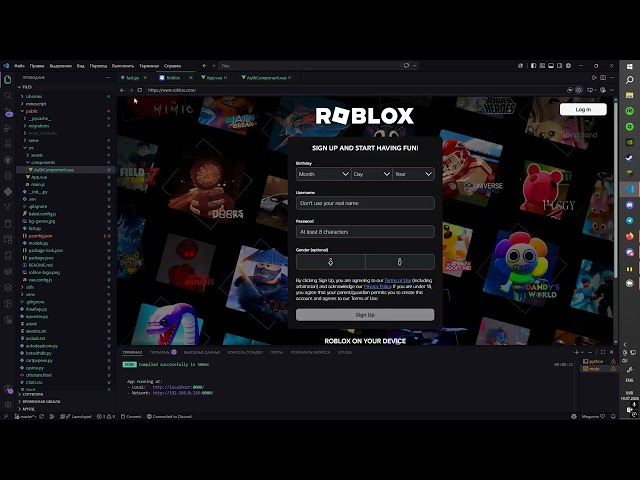Click the browser reload icon
This screenshot has width=640, height=480.
coord(140,90)
